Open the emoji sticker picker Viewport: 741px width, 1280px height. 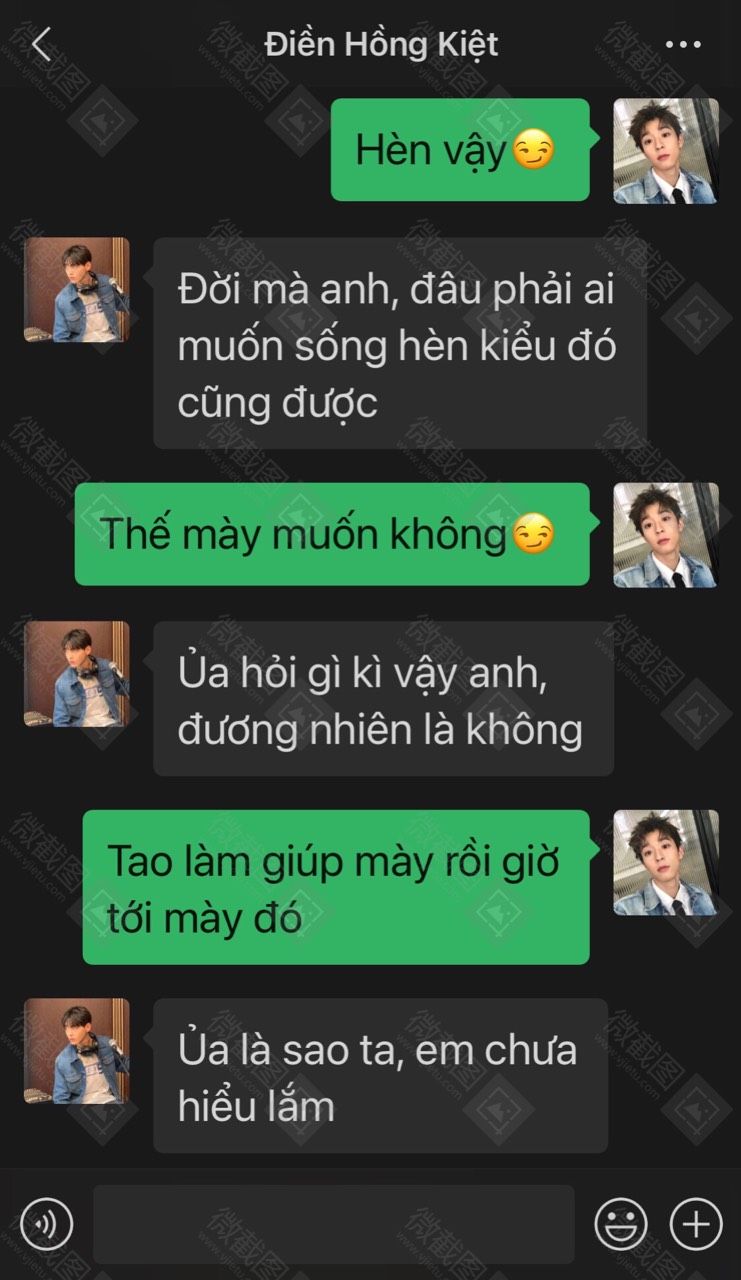click(621, 1223)
